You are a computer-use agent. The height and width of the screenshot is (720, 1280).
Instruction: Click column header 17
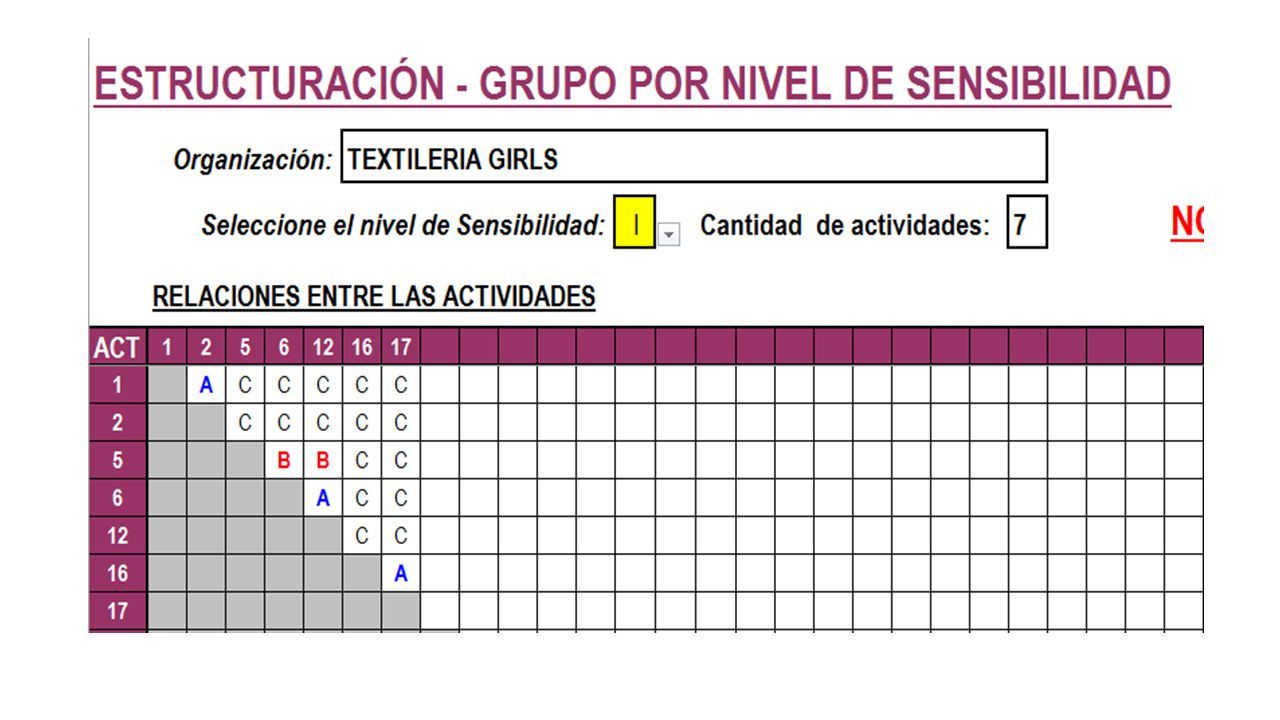pyautogui.click(x=400, y=348)
